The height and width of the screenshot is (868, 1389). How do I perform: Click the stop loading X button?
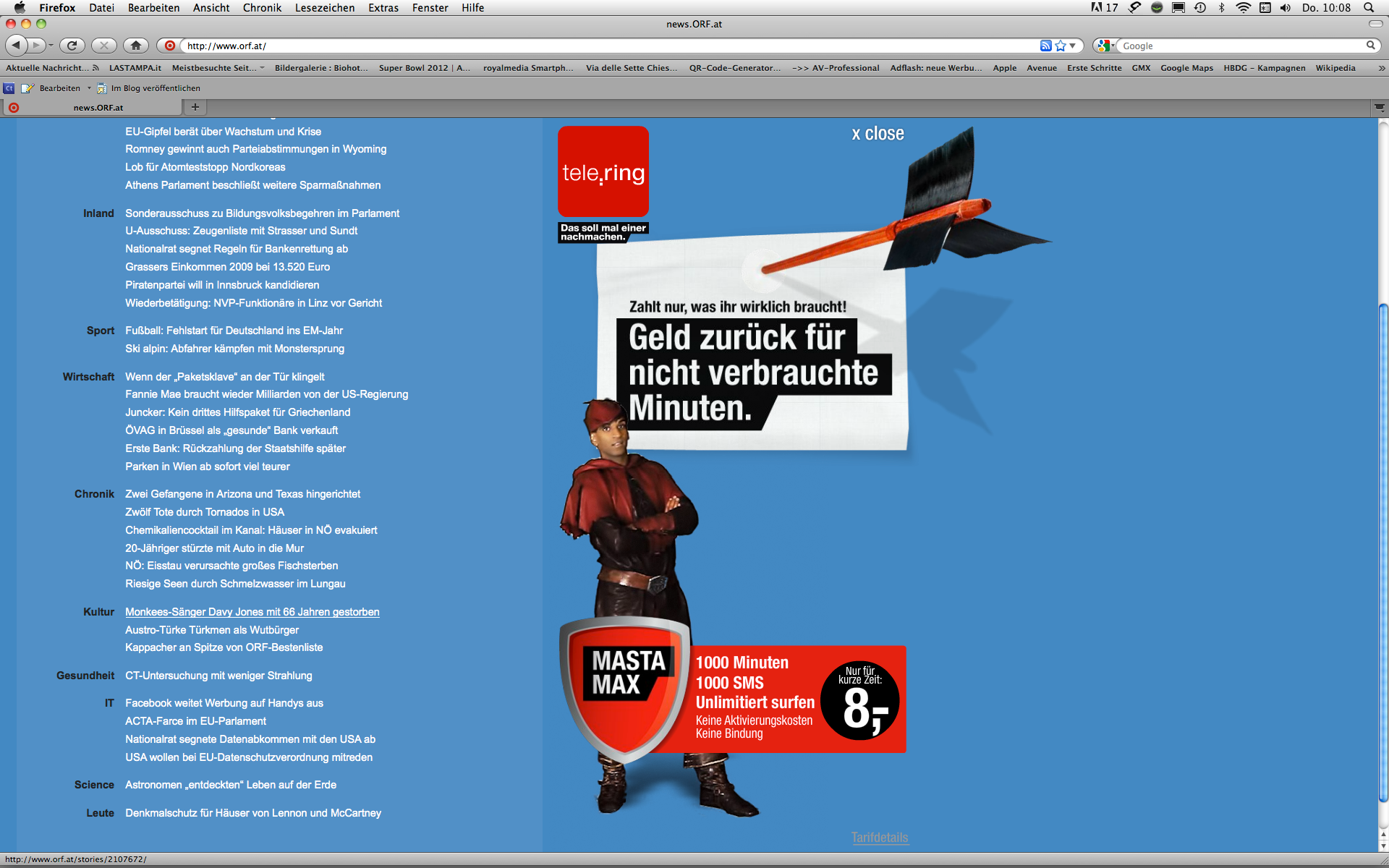[104, 45]
